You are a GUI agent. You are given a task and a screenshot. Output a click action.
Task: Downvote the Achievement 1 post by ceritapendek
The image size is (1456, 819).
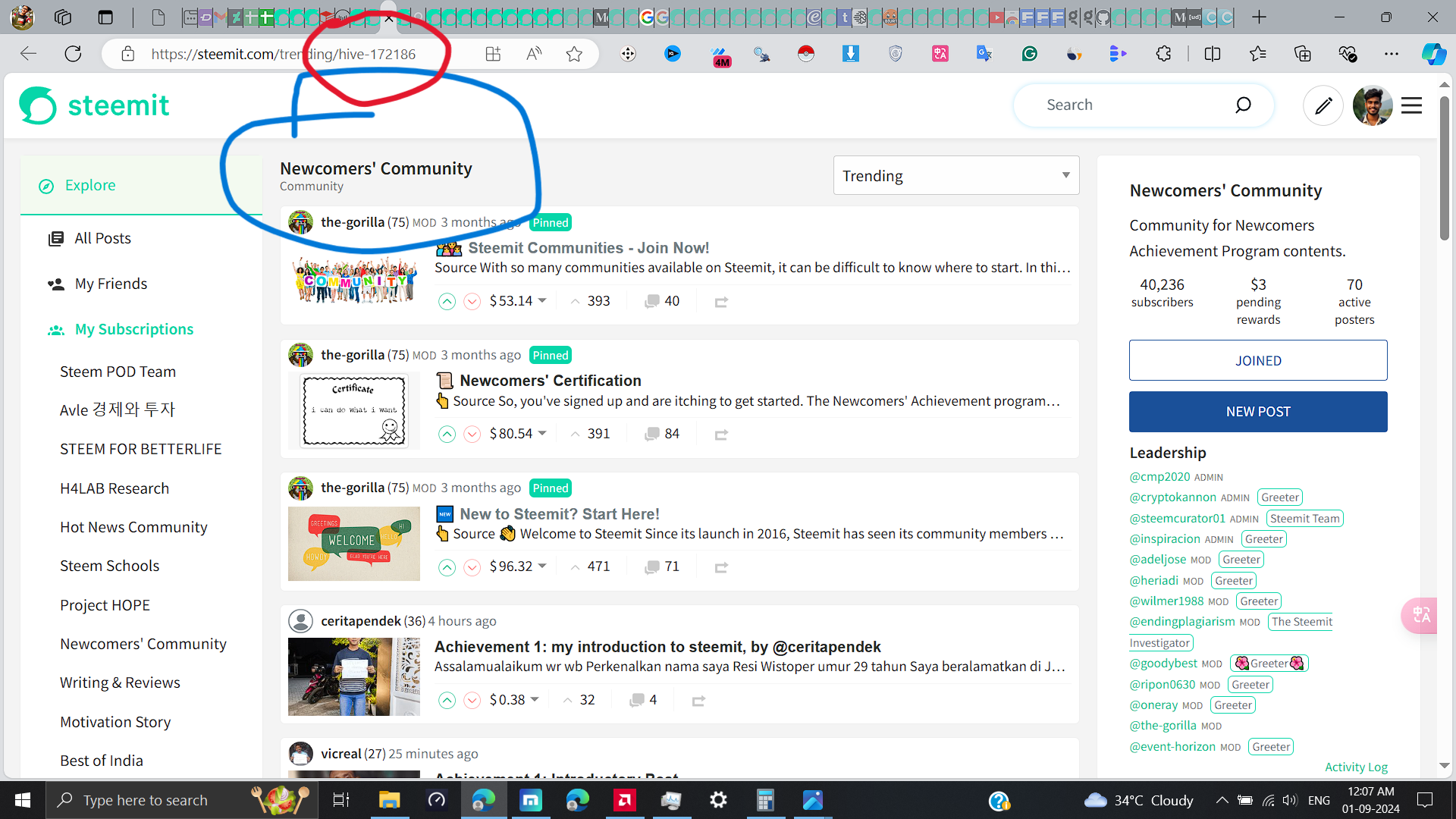[472, 701]
